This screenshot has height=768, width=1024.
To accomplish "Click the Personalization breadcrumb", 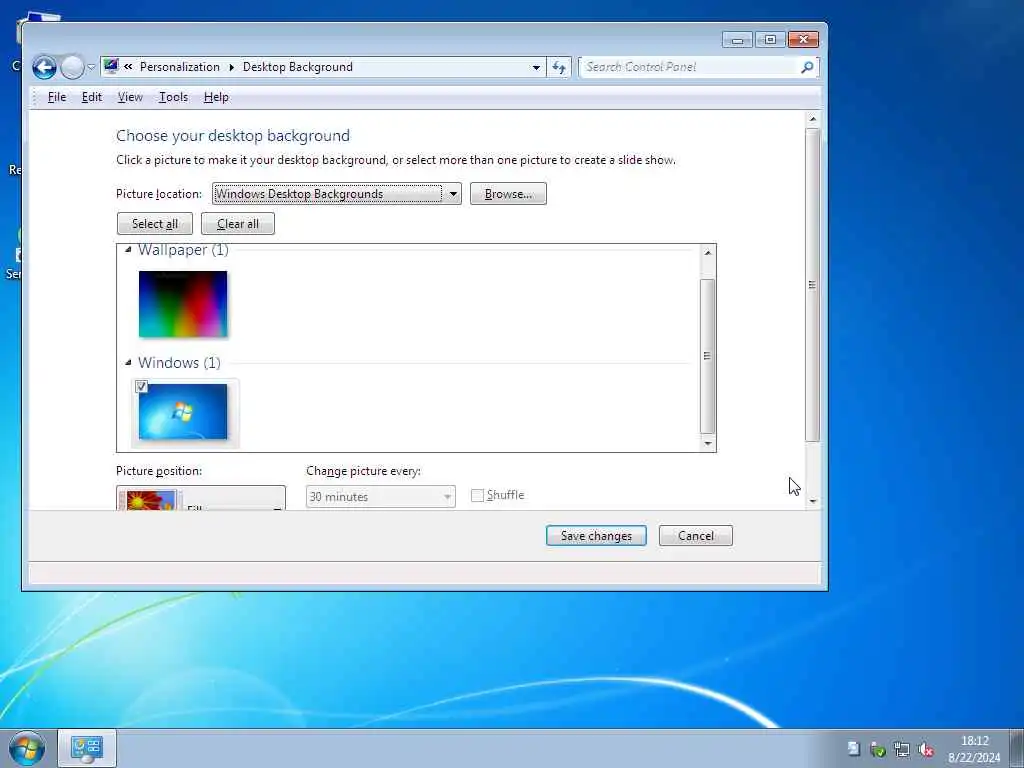I will [180, 67].
